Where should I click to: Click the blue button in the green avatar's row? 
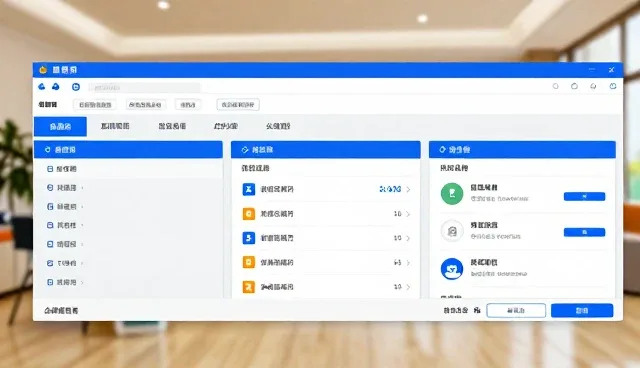click(x=584, y=197)
